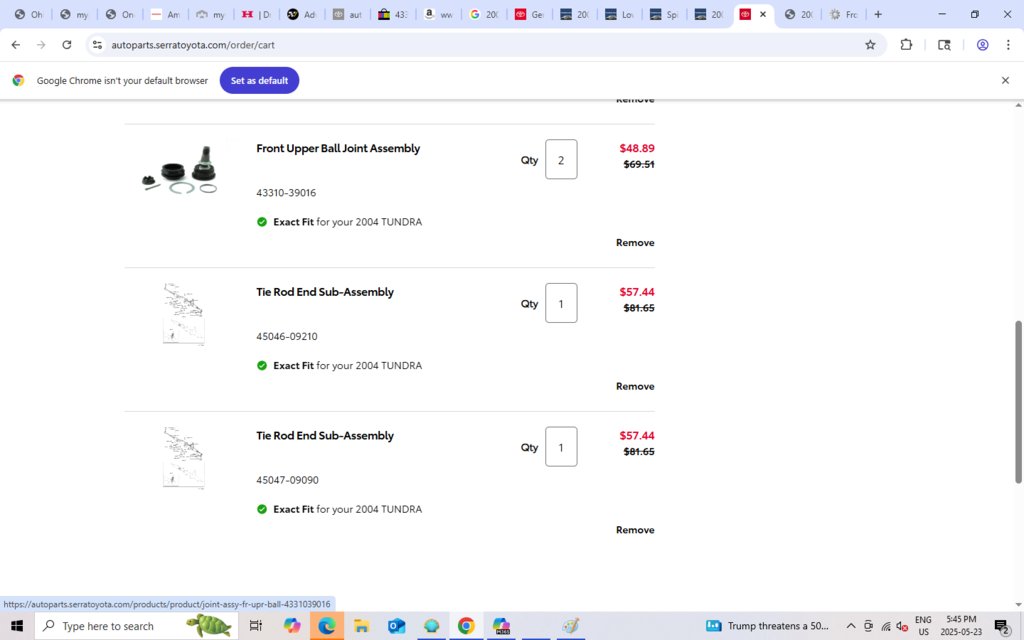
Task: Open the 'Ad' tab
Action: (302, 14)
